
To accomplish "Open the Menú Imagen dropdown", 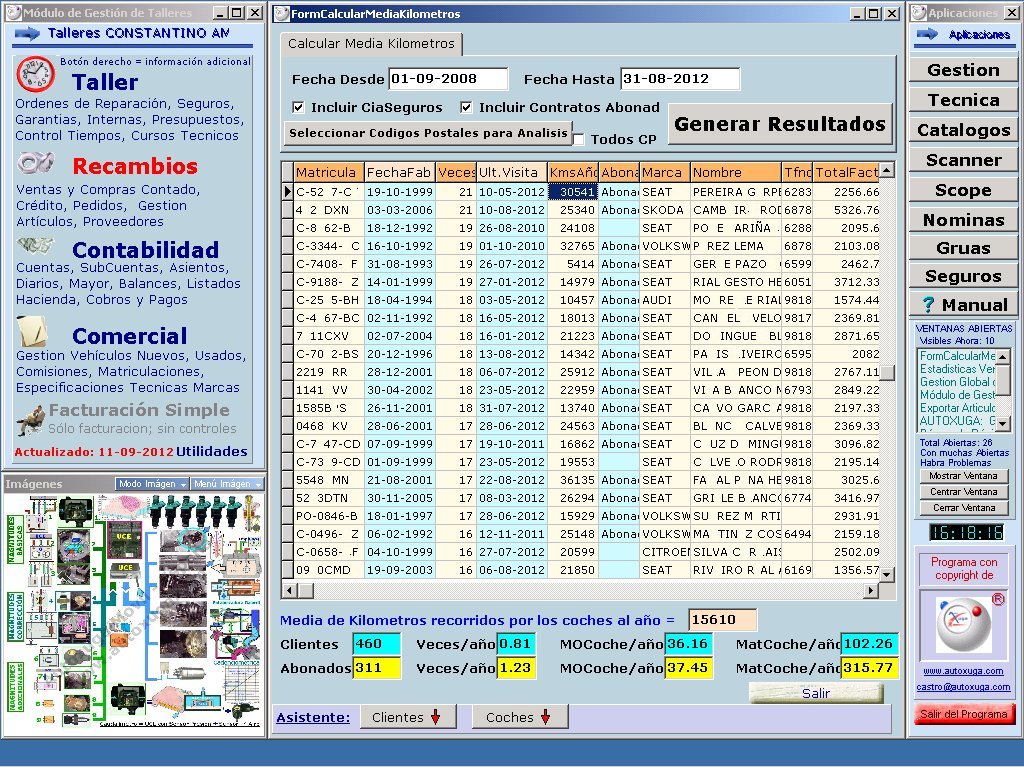I will click(227, 484).
